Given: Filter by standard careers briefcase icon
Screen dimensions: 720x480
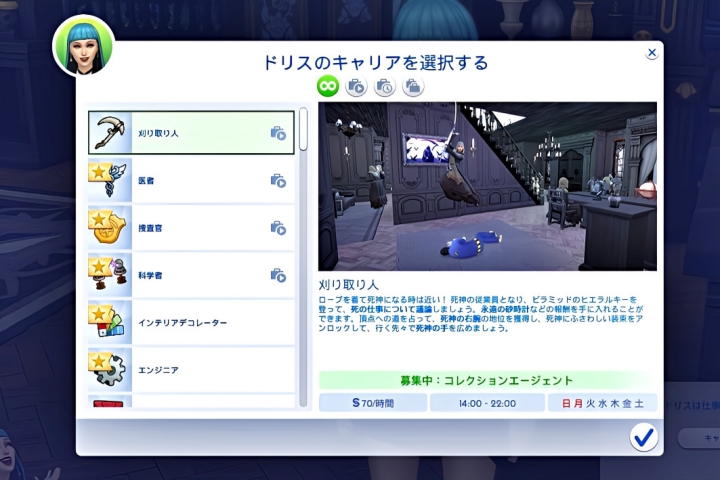Looking at the screenshot, I should tap(413, 86).
